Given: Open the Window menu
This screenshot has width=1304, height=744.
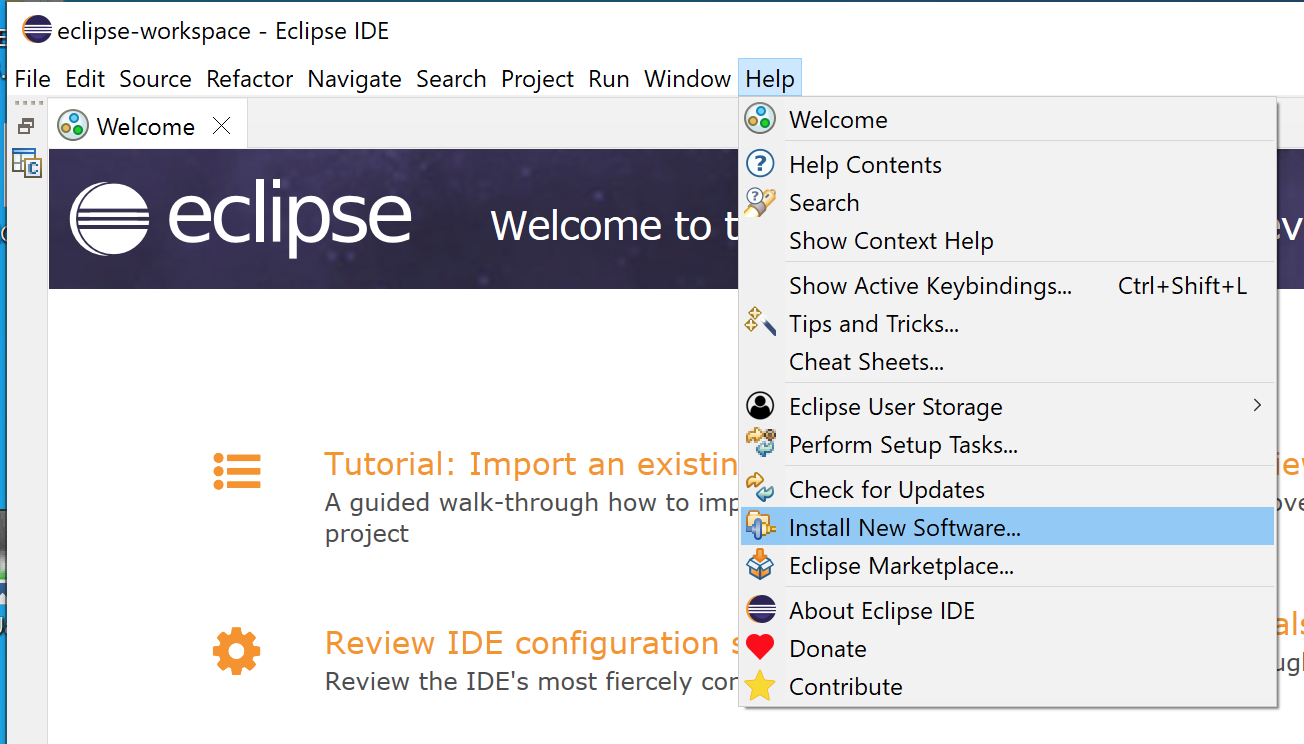Looking at the screenshot, I should [x=687, y=79].
